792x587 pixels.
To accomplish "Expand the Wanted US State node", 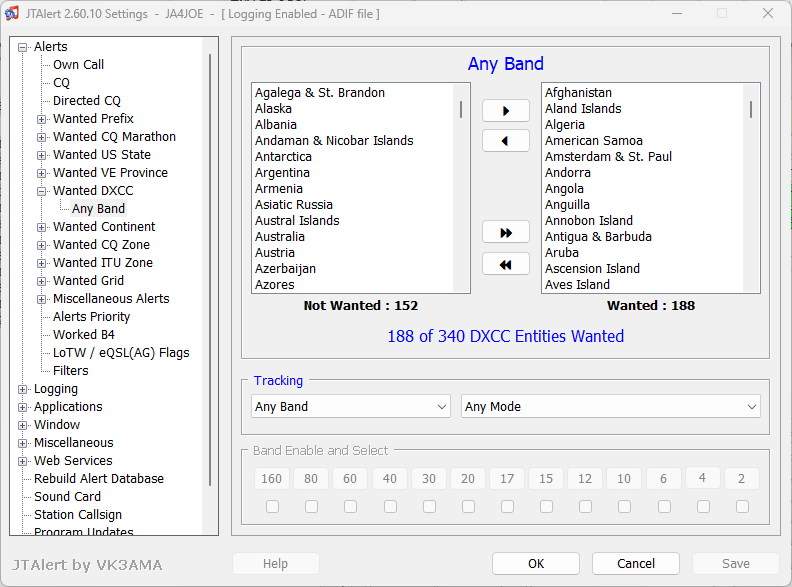I will [41, 155].
